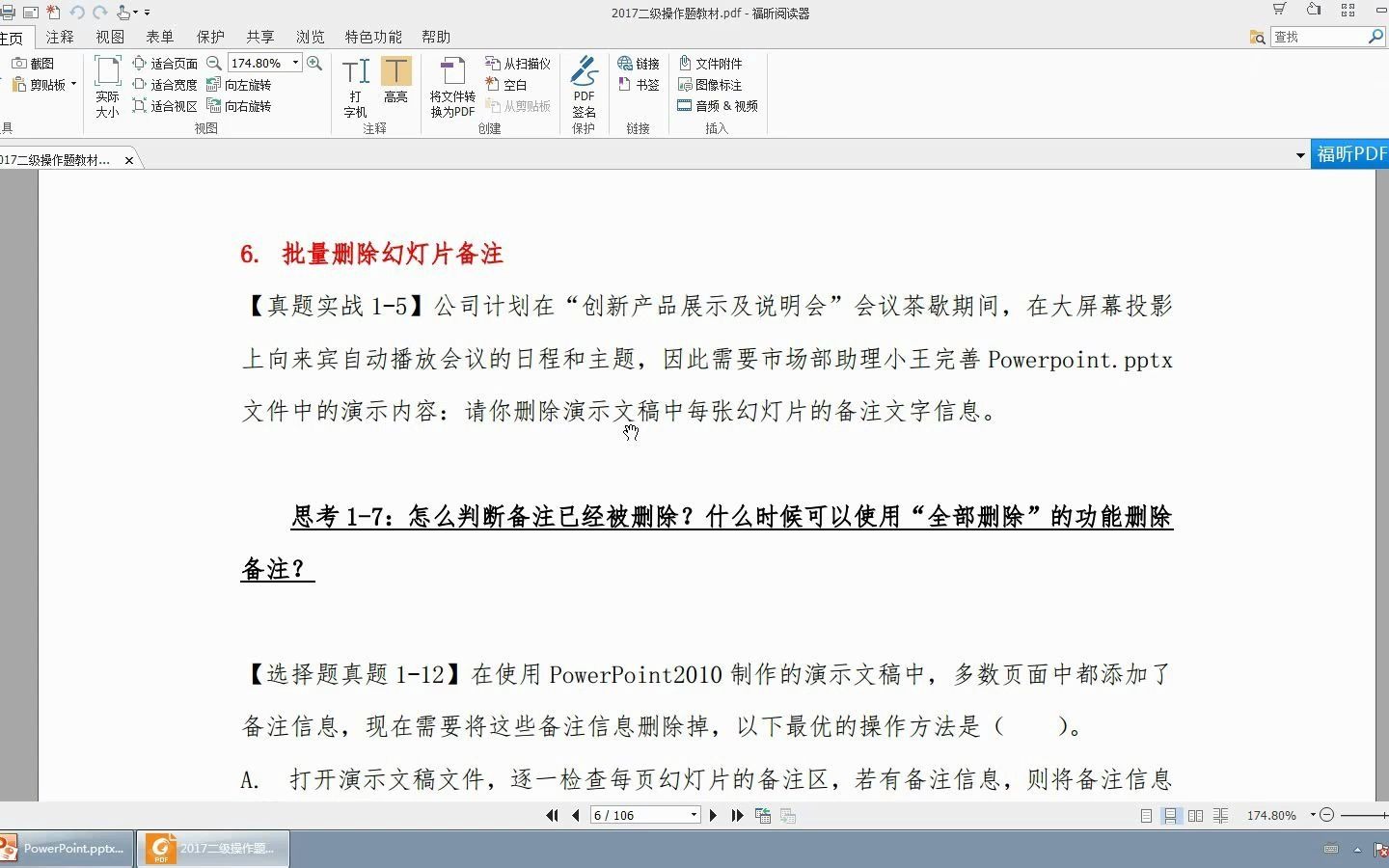Click 适合宽度 fit width

tap(165, 85)
